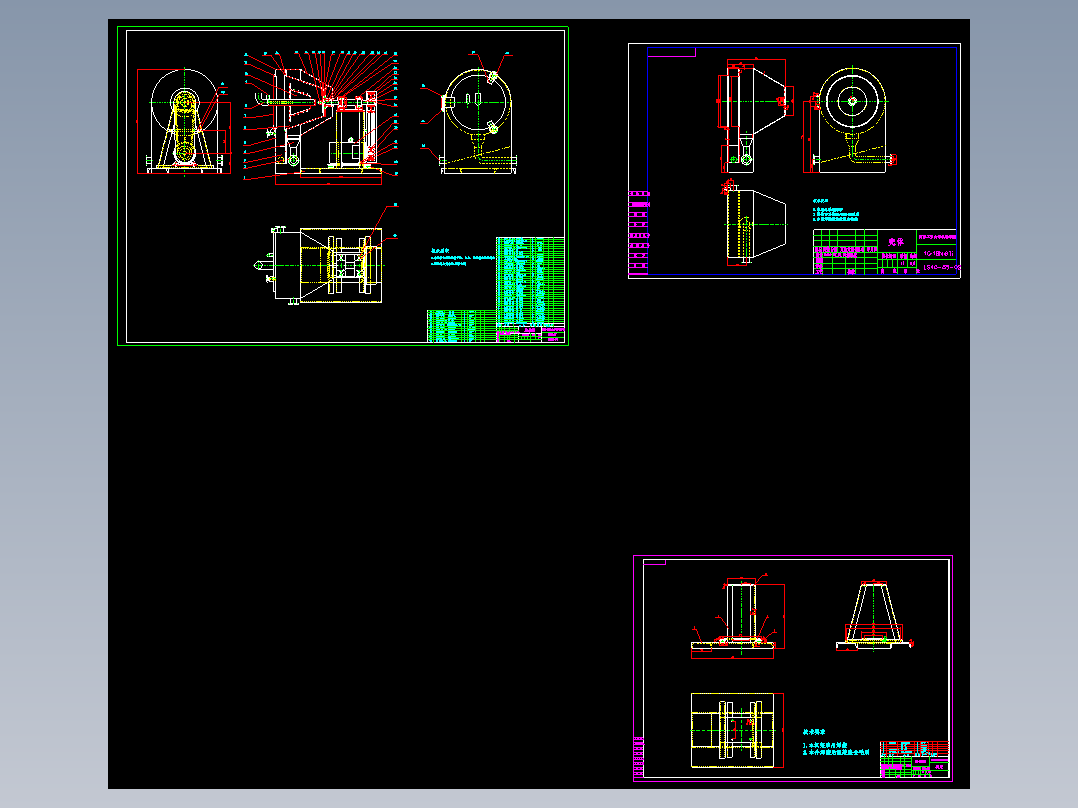Viewport: 1078px width, 808px height.
Task: Select the bracket plan view on the magenta-bordered sheet
Action: pyautogui.click(x=737, y=730)
